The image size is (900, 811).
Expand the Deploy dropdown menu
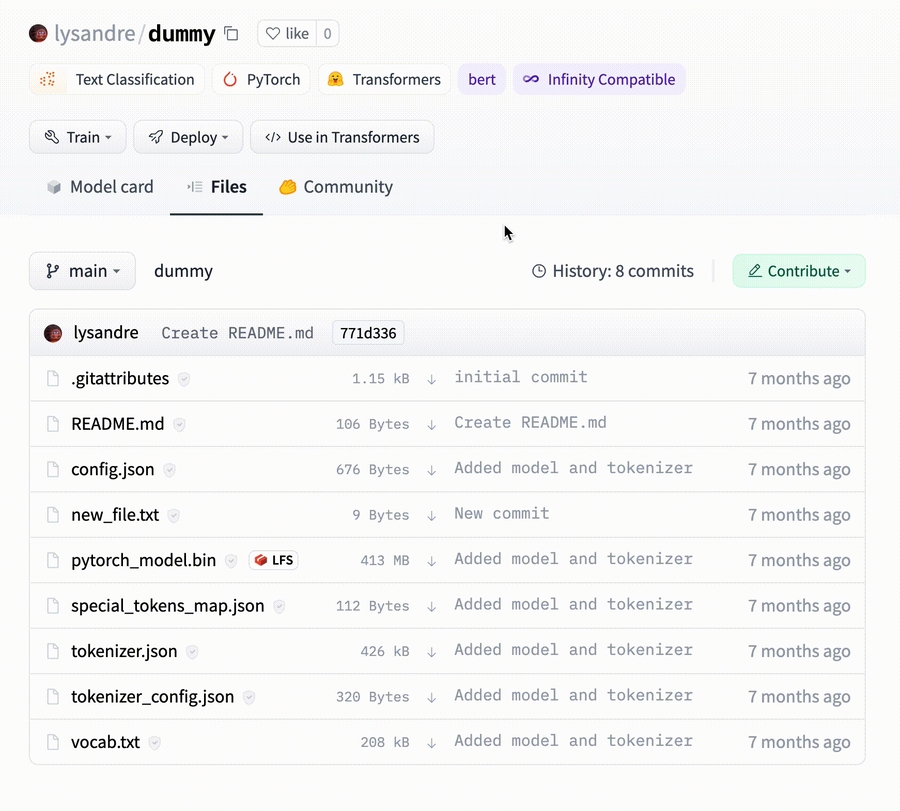[188, 137]
